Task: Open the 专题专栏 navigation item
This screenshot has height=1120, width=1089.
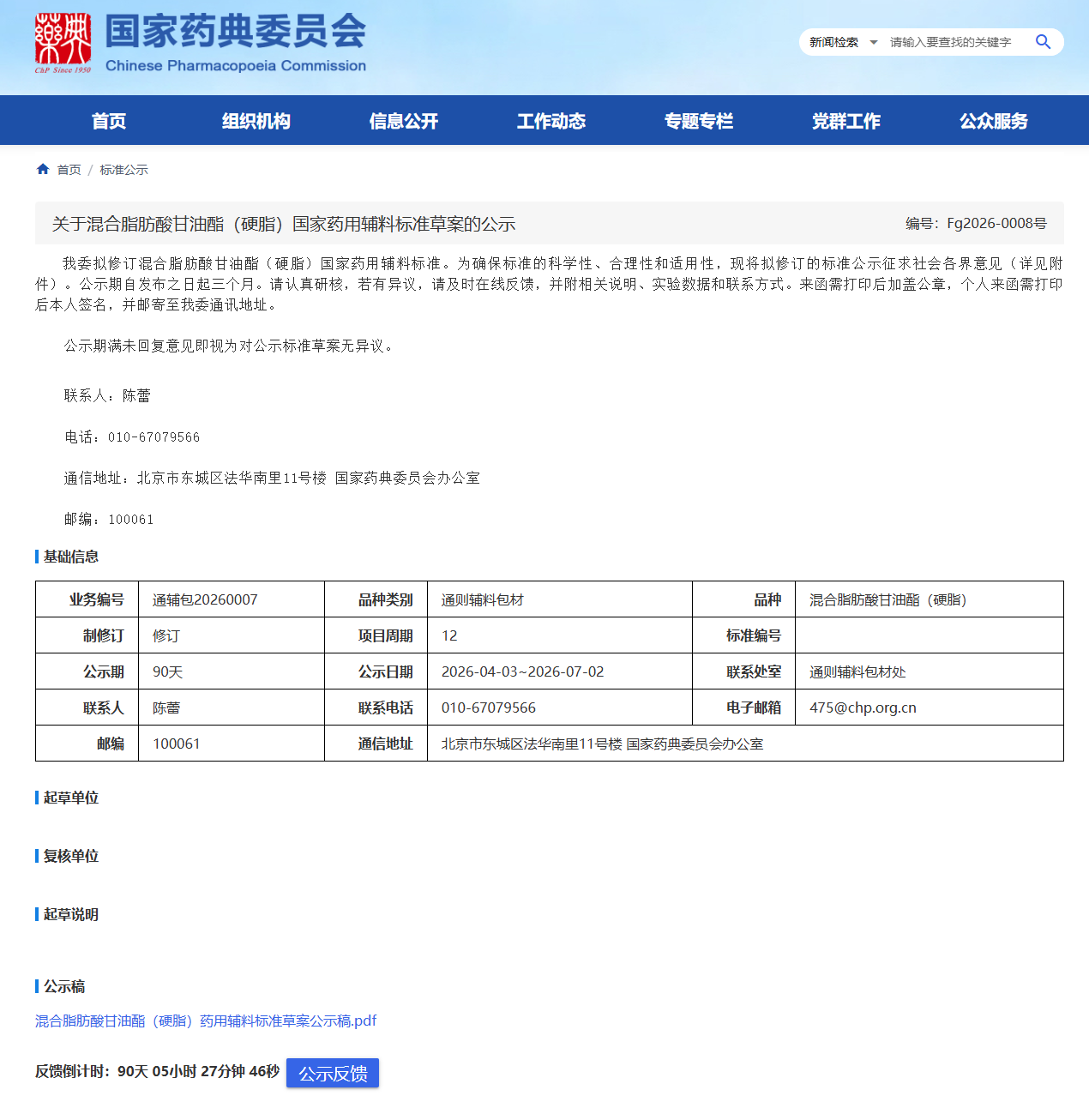Action: pos(699,121)
